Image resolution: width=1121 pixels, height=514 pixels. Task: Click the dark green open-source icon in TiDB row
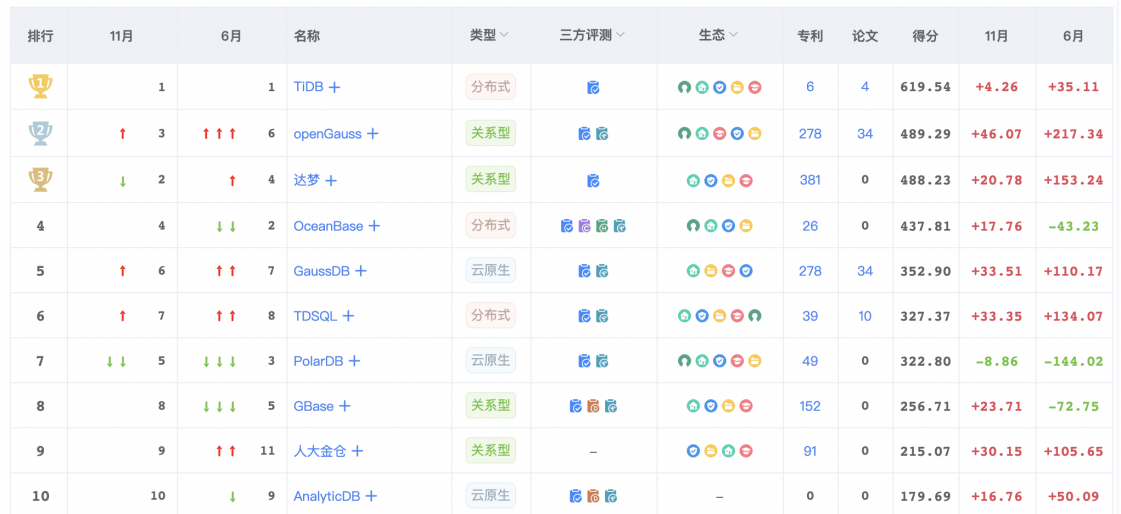point(684,87)
